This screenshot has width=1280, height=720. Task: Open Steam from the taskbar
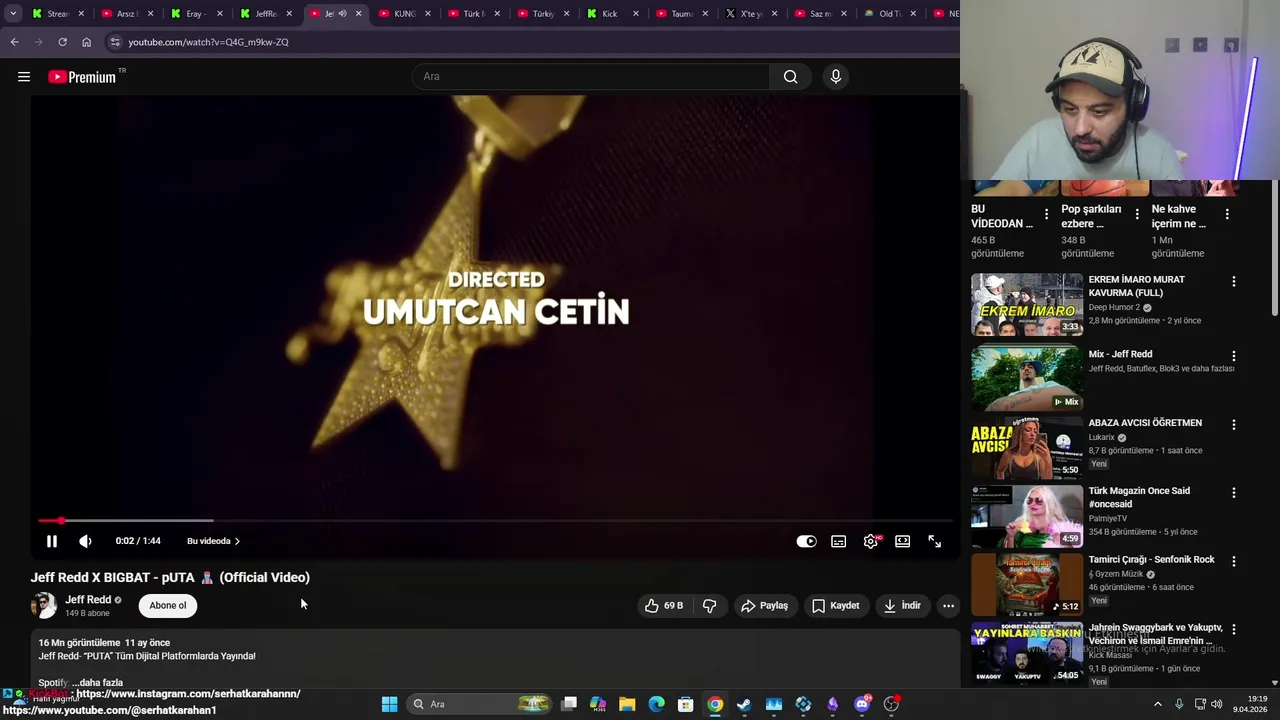point(744,704)
